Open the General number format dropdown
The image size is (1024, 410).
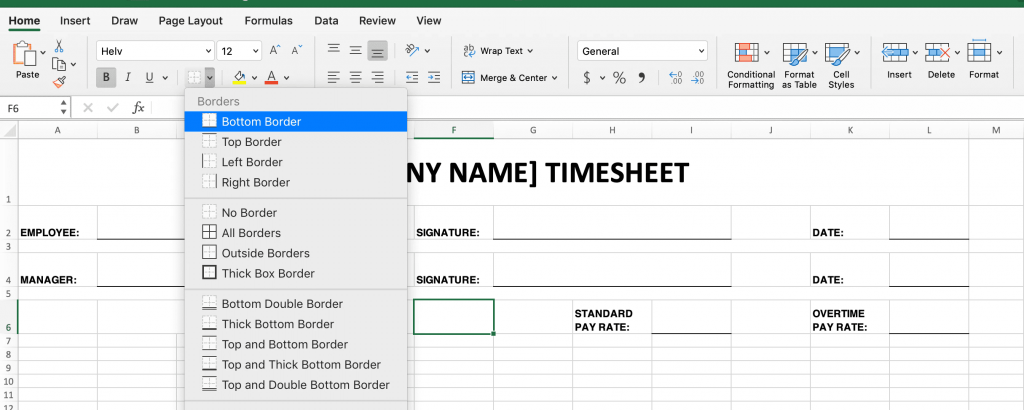(701, 51)
